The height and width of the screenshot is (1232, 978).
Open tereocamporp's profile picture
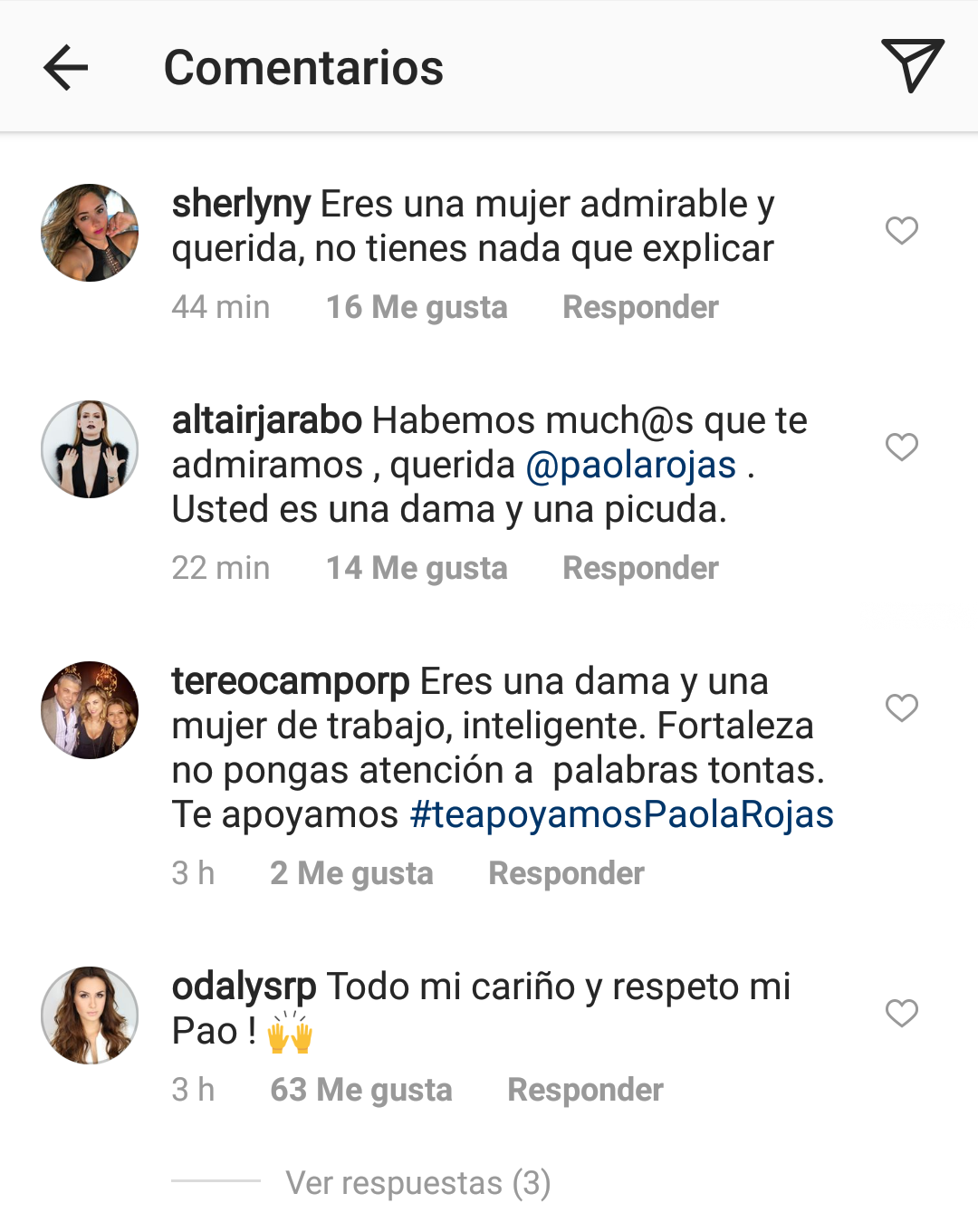pos(90,710)
